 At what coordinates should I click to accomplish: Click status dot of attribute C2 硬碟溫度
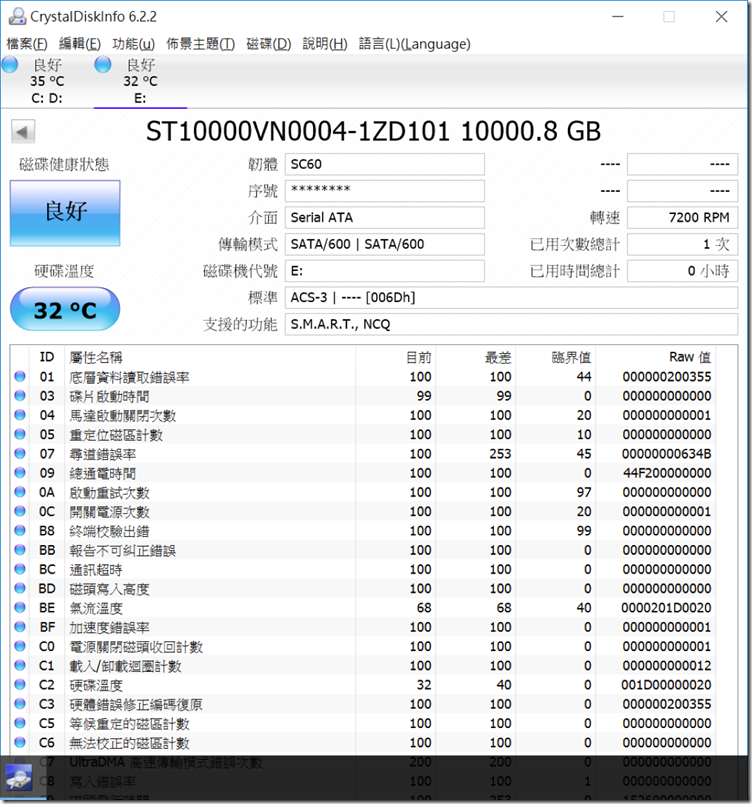(20, 685)
